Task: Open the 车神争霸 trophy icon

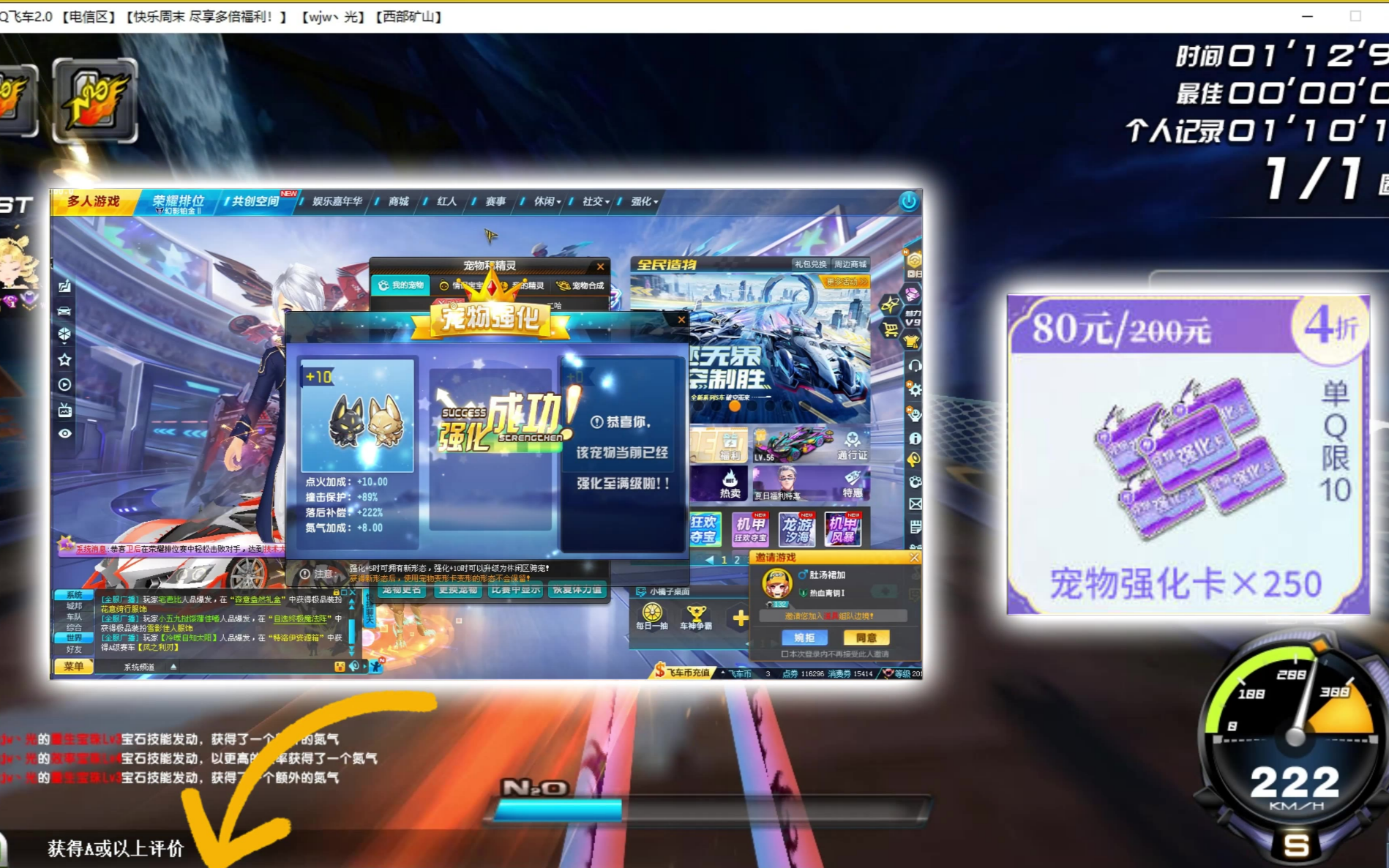Action: (x=695, y=617)
